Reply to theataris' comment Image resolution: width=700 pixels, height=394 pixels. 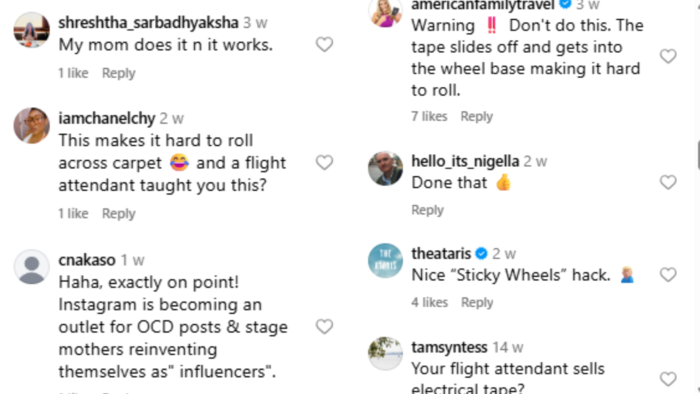[477, 303]
